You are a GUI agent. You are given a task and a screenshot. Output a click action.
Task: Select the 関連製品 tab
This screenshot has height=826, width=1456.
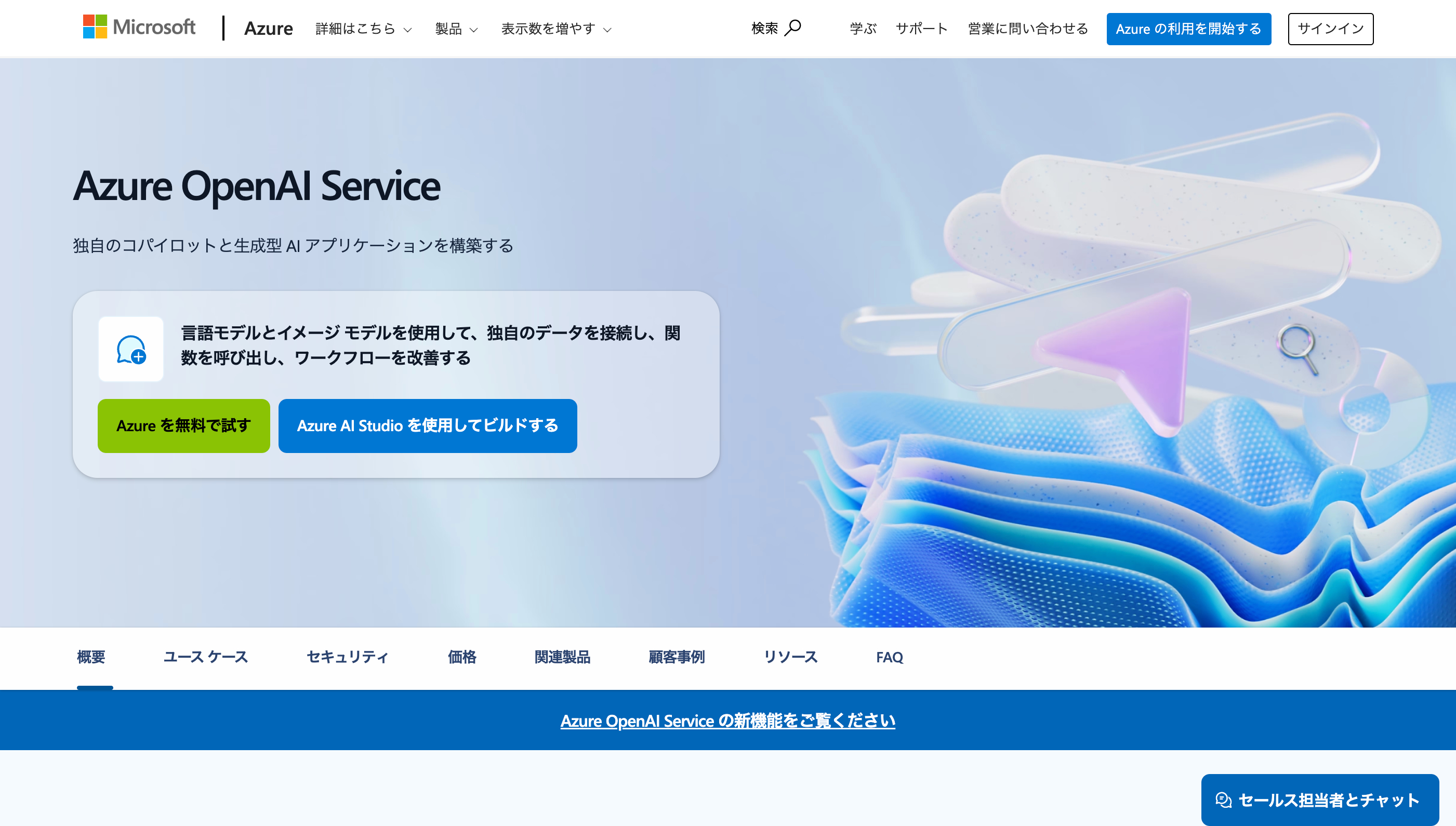click(x=562, y=657)
